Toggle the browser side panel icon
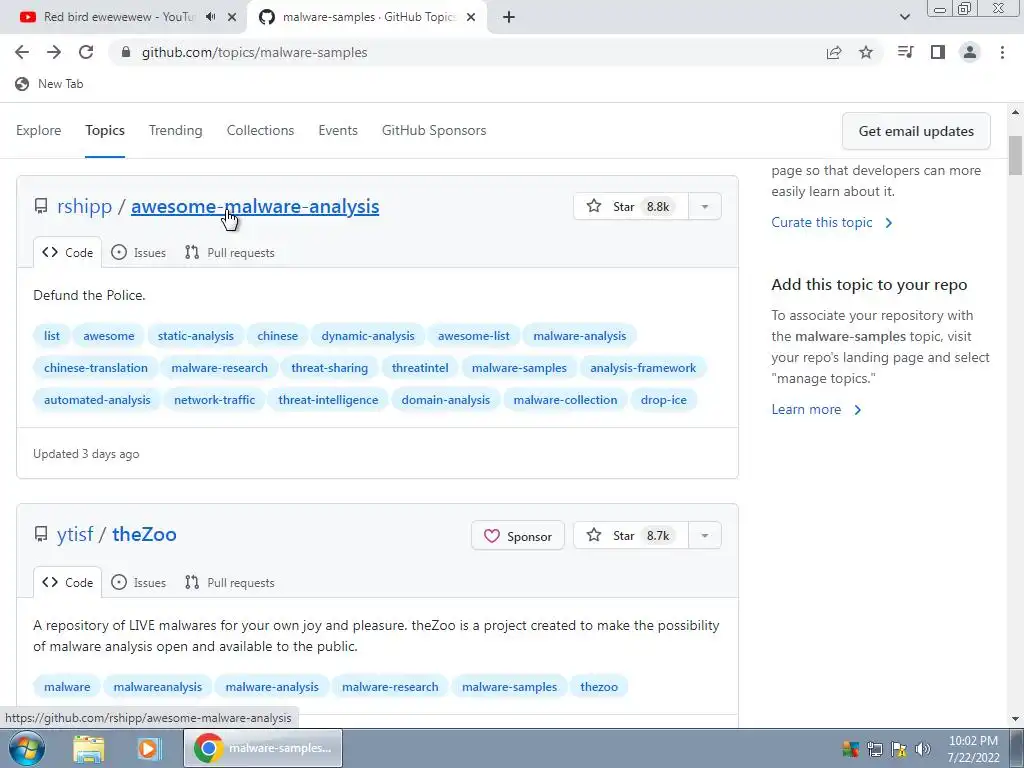 tap(938, 52)
